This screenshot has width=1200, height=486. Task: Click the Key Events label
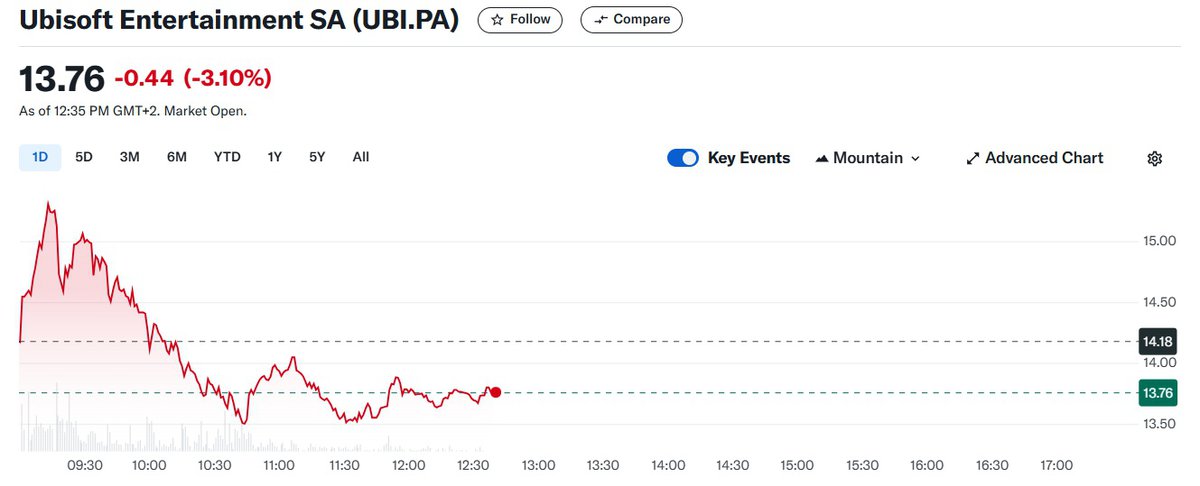point(748,158)
